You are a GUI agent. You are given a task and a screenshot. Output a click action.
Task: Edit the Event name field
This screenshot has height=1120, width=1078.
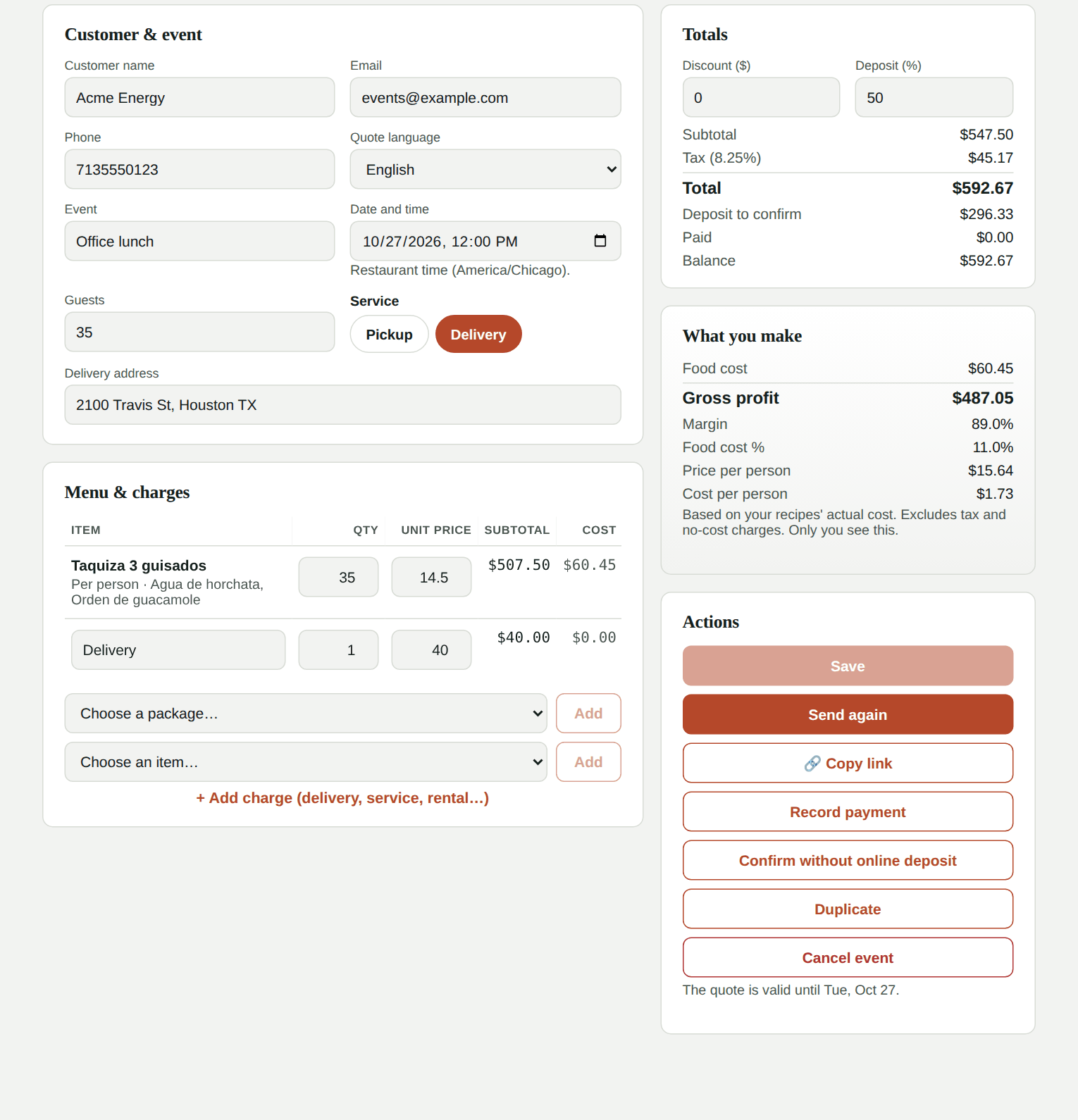point(199,241)
